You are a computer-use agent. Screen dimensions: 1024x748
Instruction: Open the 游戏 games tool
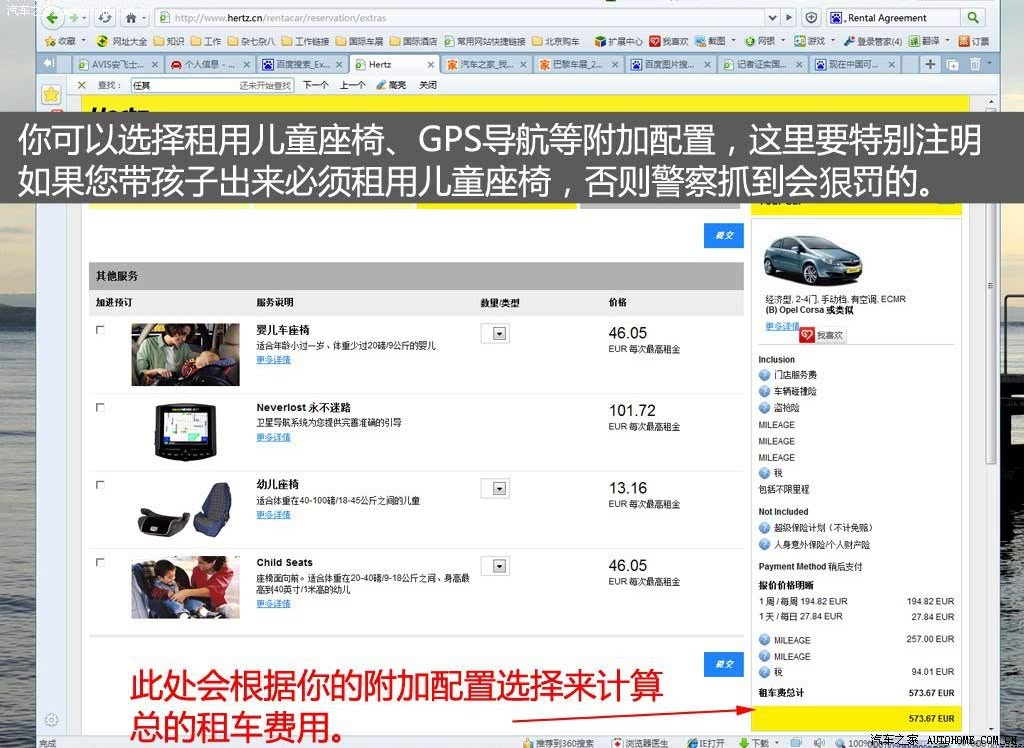pos(810,41)
